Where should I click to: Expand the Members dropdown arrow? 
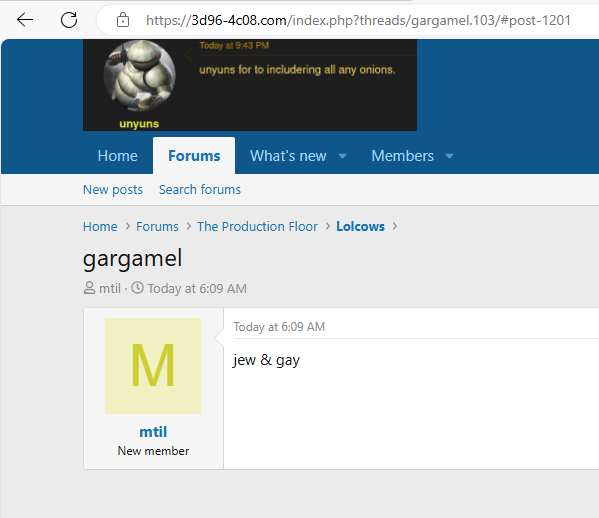(x=450, y=156)
